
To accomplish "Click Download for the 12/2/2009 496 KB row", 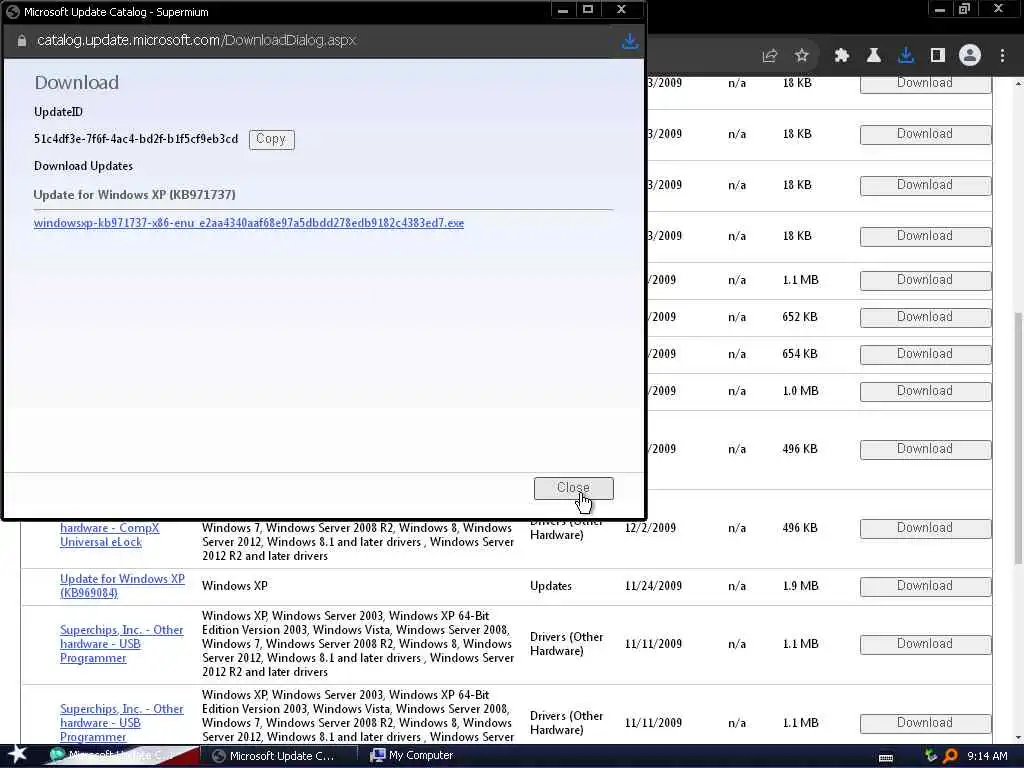I will pos(925,528).
